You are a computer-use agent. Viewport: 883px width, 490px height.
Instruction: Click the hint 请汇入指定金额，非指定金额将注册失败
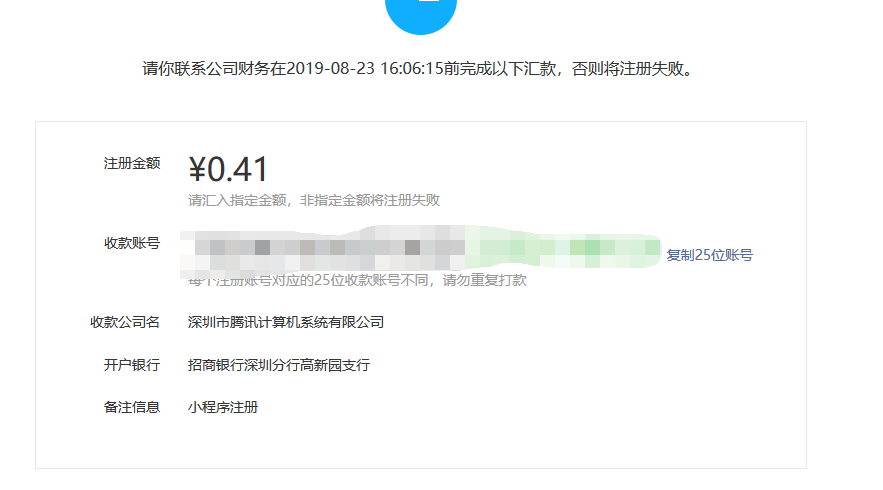click(x=314, y=201)
